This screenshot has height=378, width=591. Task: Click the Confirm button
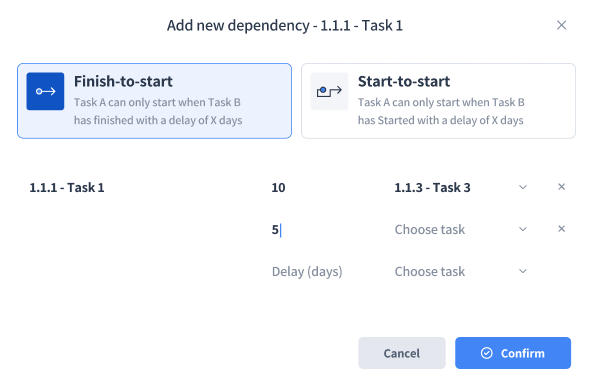513,353
